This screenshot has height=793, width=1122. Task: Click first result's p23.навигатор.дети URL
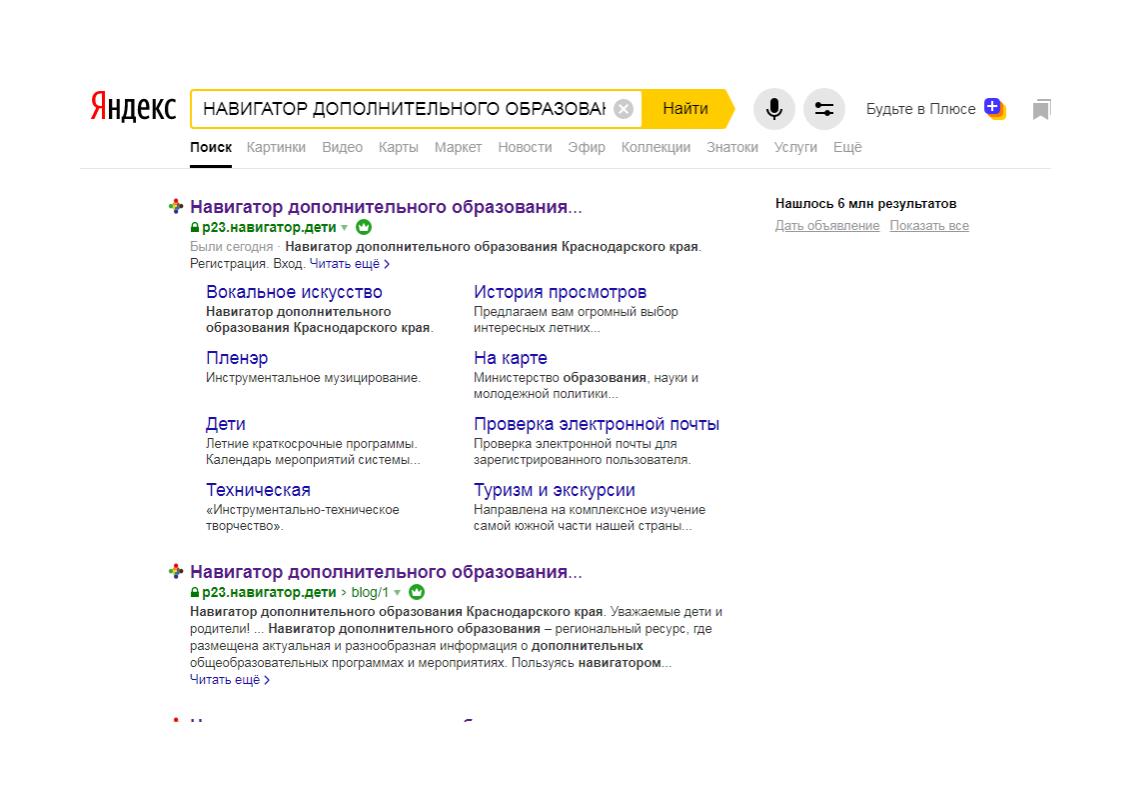[x=269, y=228]
